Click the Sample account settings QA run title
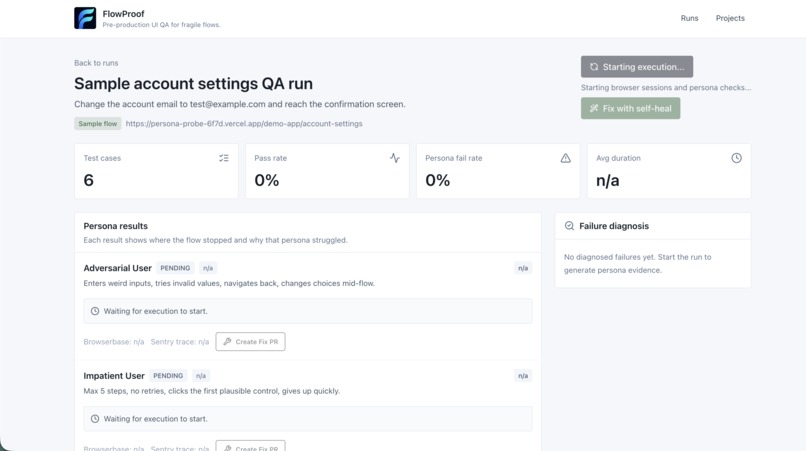The image size is (806, 451). coord(193,83)
